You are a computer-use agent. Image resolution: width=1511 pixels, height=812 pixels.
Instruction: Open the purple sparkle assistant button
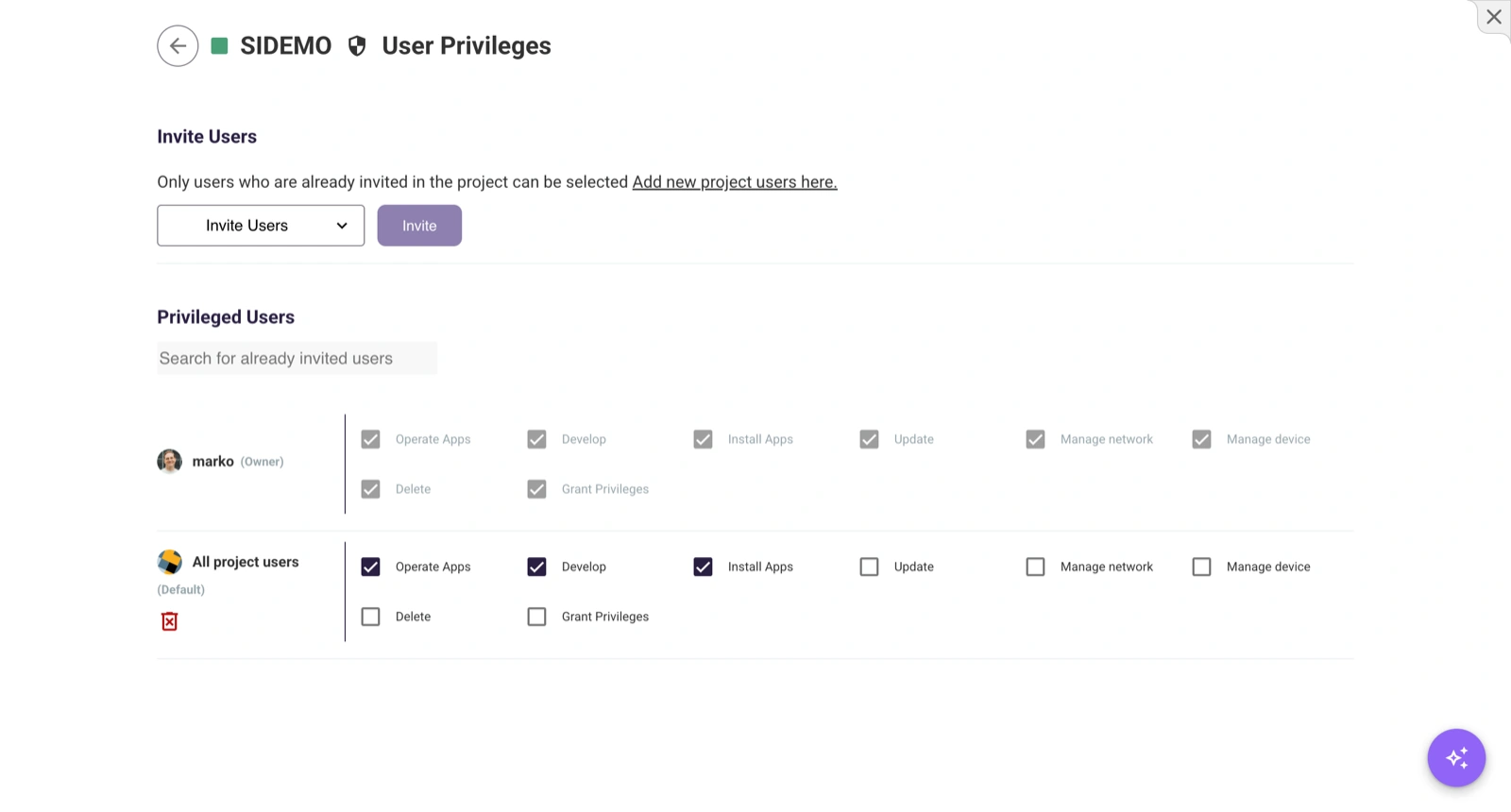pyautogui.click(x=1456, y=757)
